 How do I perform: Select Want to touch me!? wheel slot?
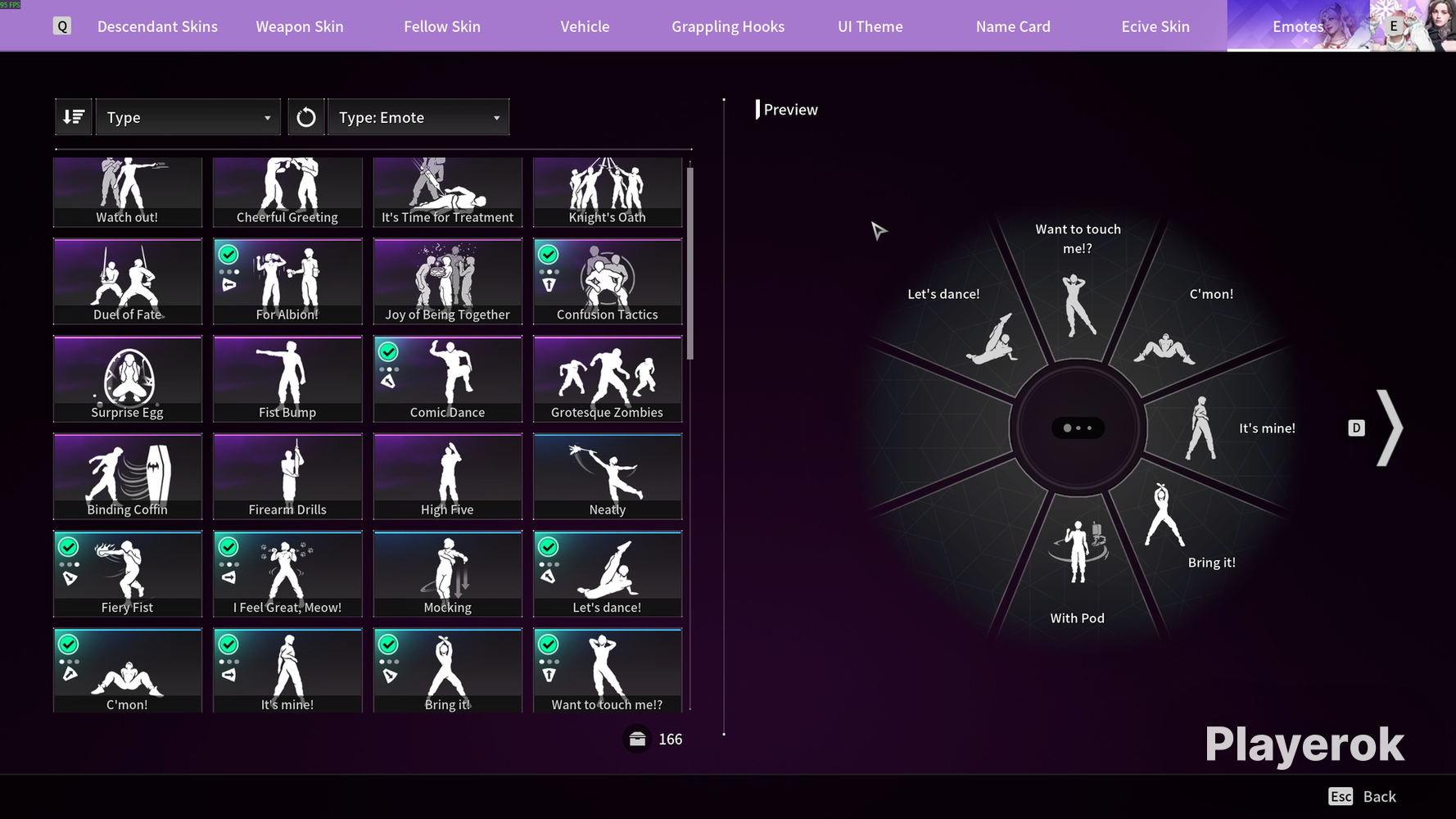[x=1078, y=283]
